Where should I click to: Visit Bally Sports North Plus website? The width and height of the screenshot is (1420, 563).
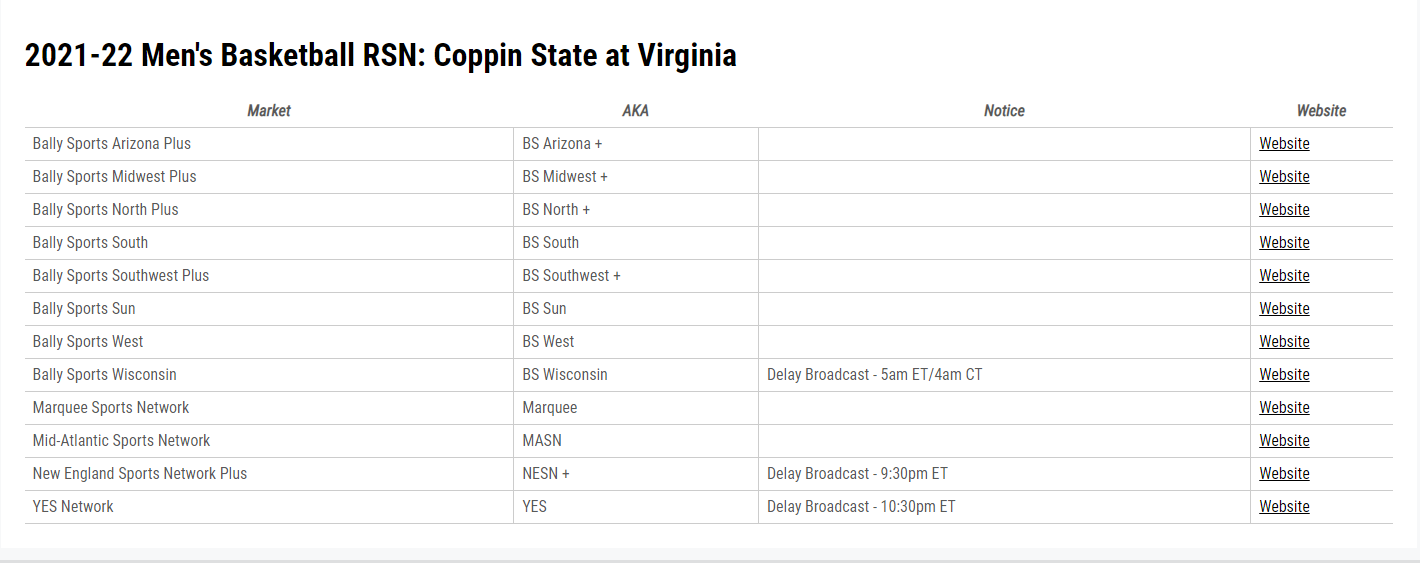(x=1284, y=209)
